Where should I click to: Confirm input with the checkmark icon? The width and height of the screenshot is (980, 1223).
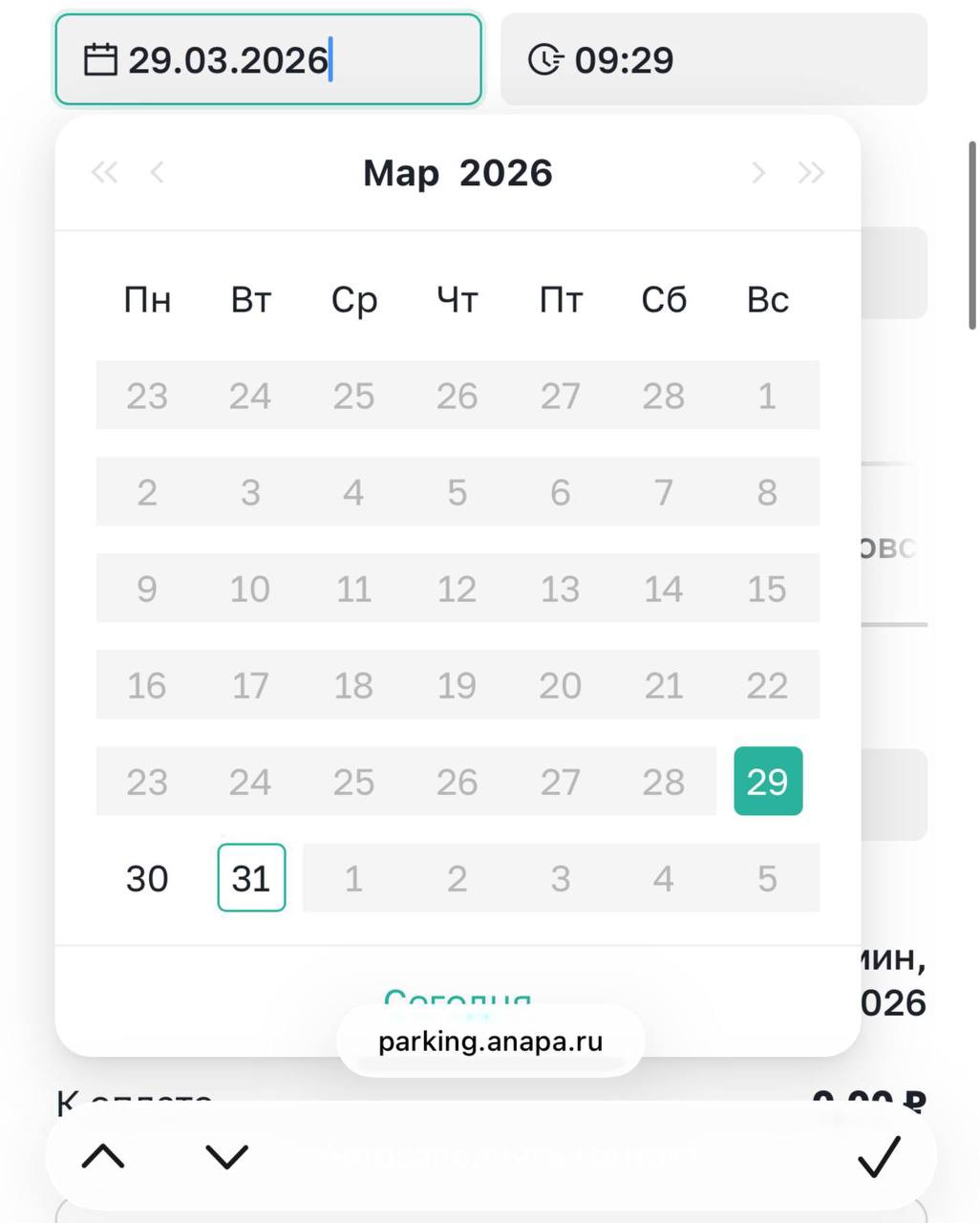878,1157
